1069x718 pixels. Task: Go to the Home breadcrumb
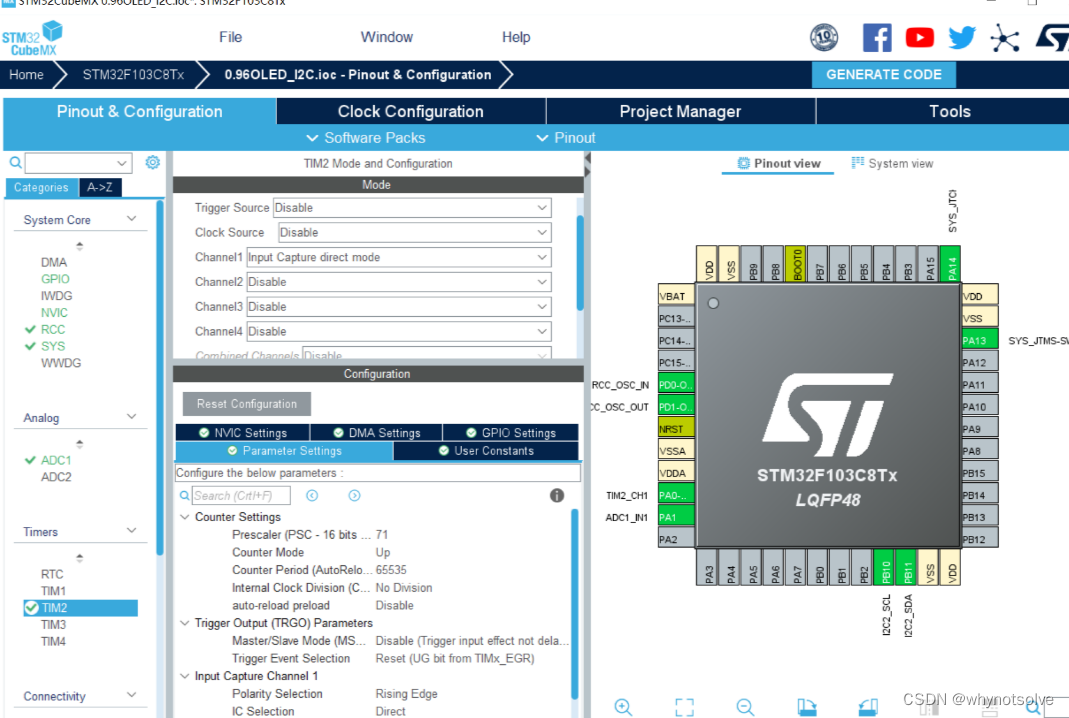[x=27, y=74]
